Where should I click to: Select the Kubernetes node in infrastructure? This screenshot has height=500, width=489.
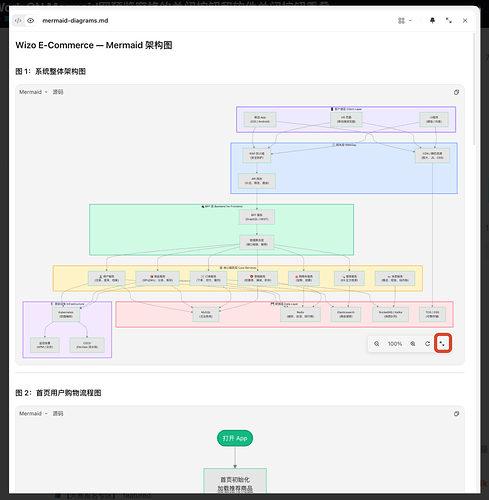point(66,314)
